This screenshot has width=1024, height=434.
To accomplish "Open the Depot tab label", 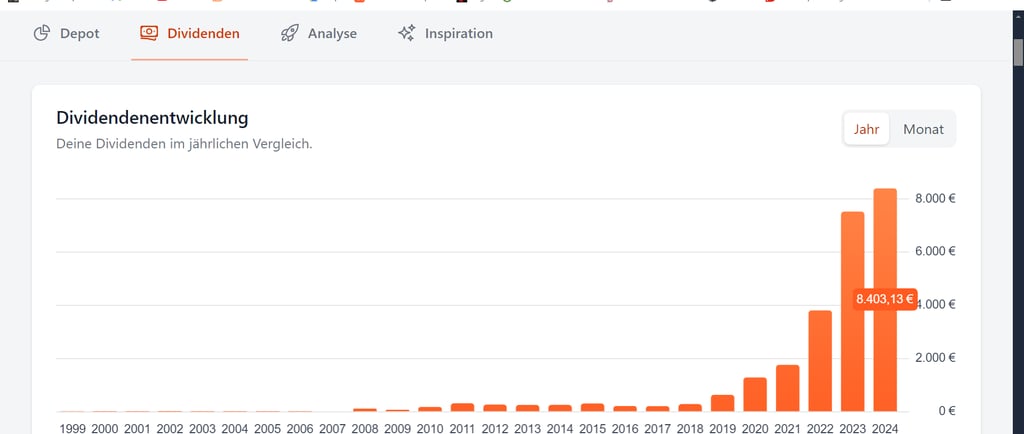I will [80, 34].
